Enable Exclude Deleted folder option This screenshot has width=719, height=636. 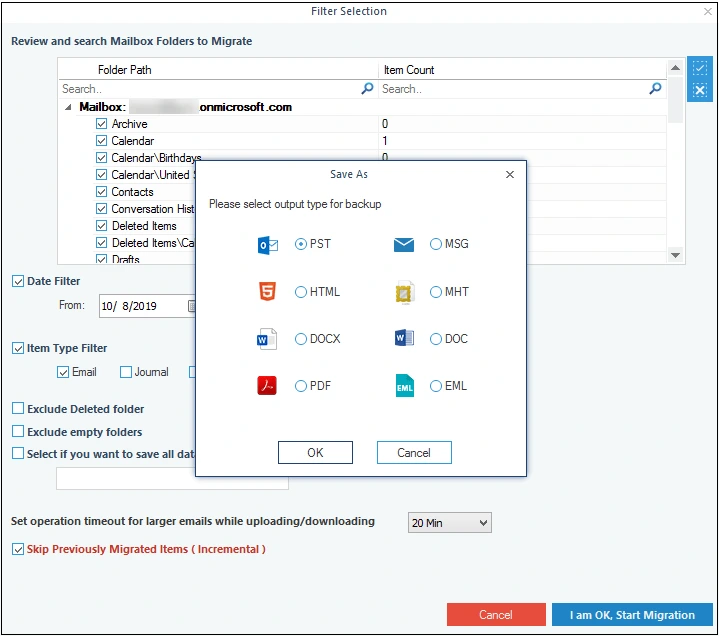tap(18, 408)
